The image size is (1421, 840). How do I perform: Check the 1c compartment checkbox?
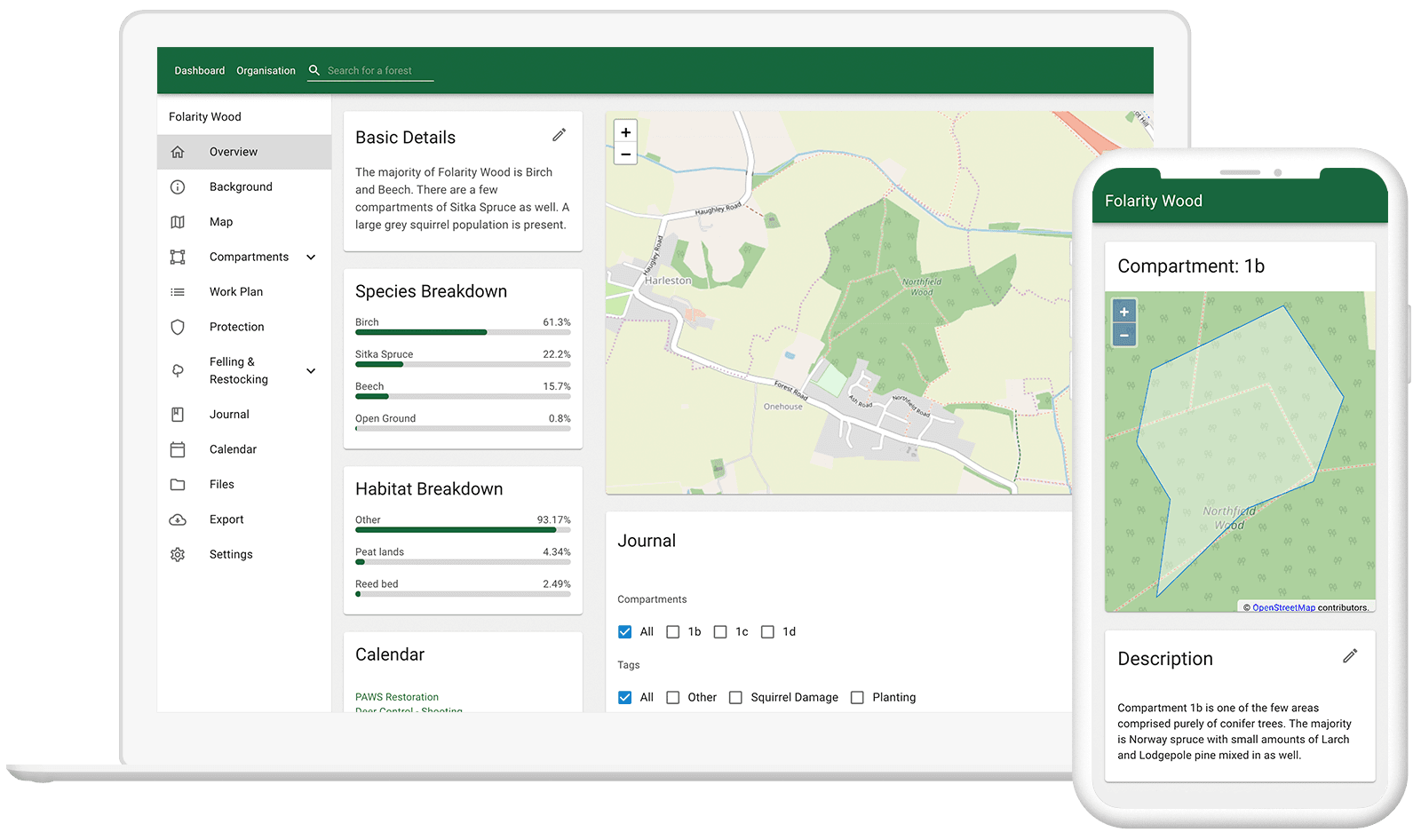(x=719, y=631)
